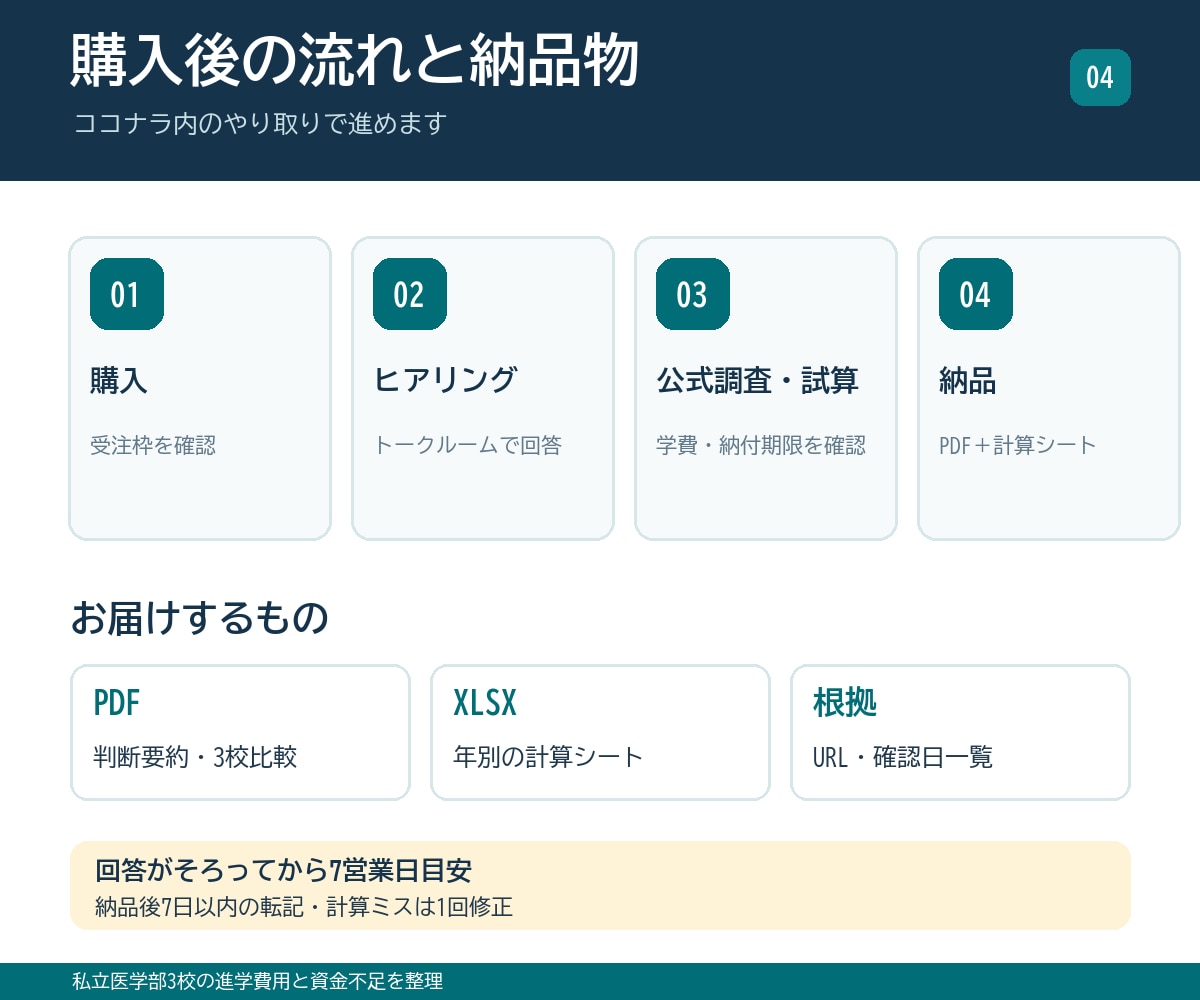Viewport: 1200px width, 1000px height.
Task: Click the notice 回答がそろってから7営業日目安
Action: [x=283, y=870]
